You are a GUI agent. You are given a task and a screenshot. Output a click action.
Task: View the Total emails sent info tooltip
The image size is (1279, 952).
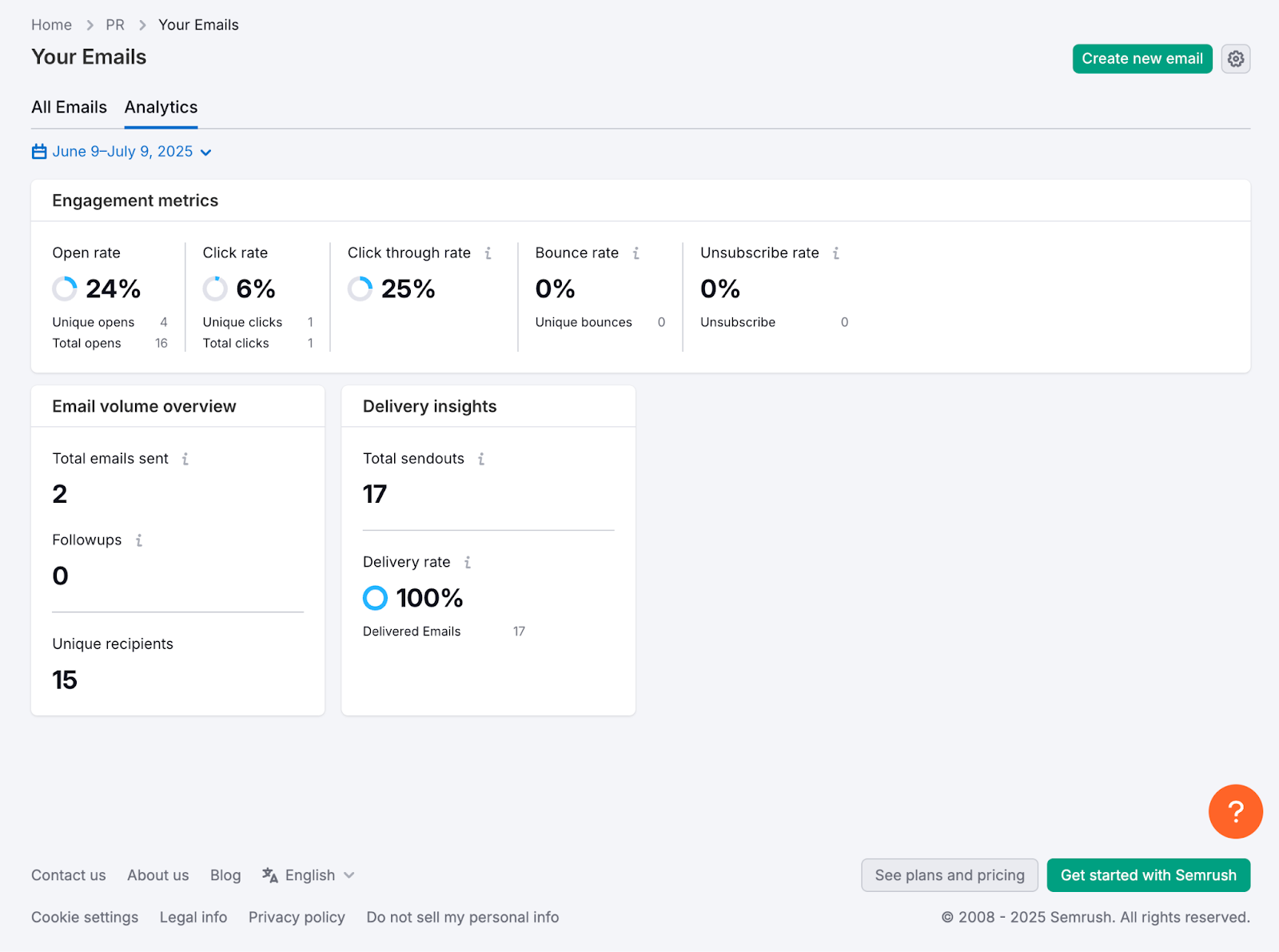coord(185,459)
